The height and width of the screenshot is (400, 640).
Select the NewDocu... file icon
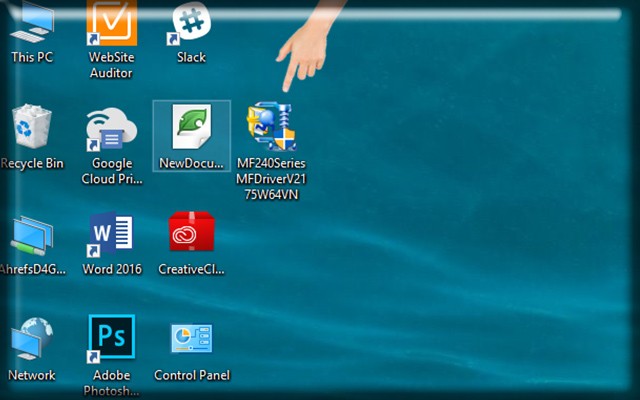pos(191,127)
